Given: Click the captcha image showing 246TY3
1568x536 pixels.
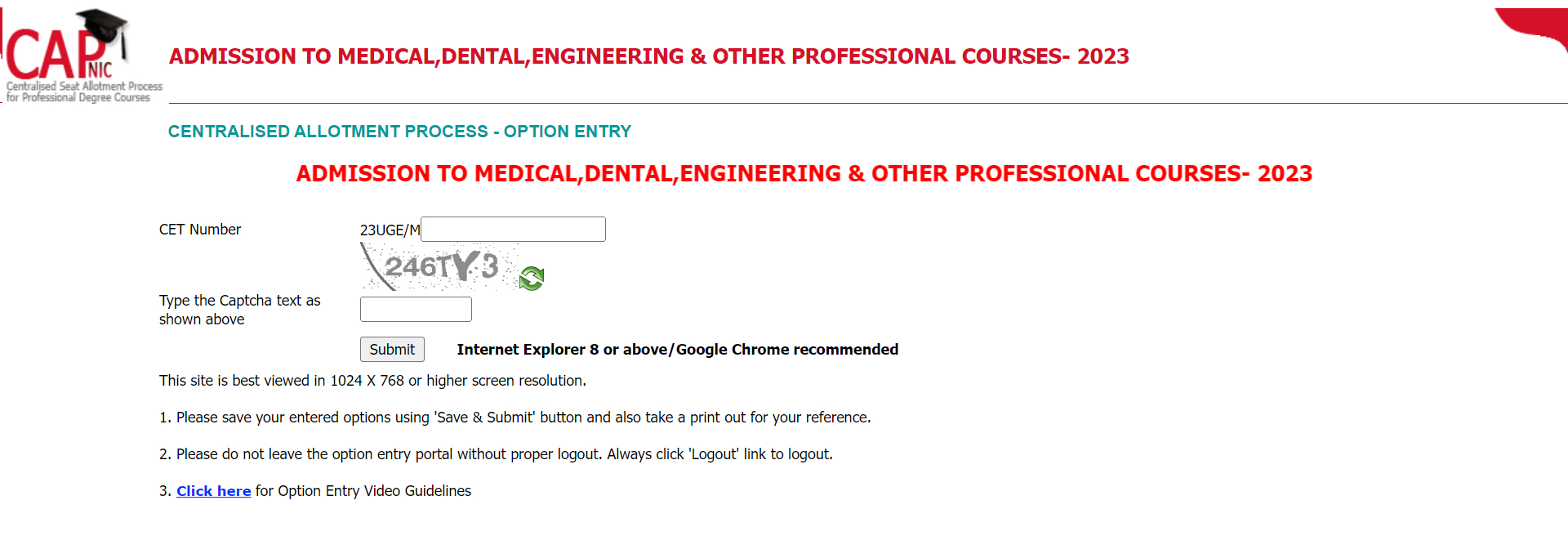Looking at the screenshot, I should click(440, 266).
